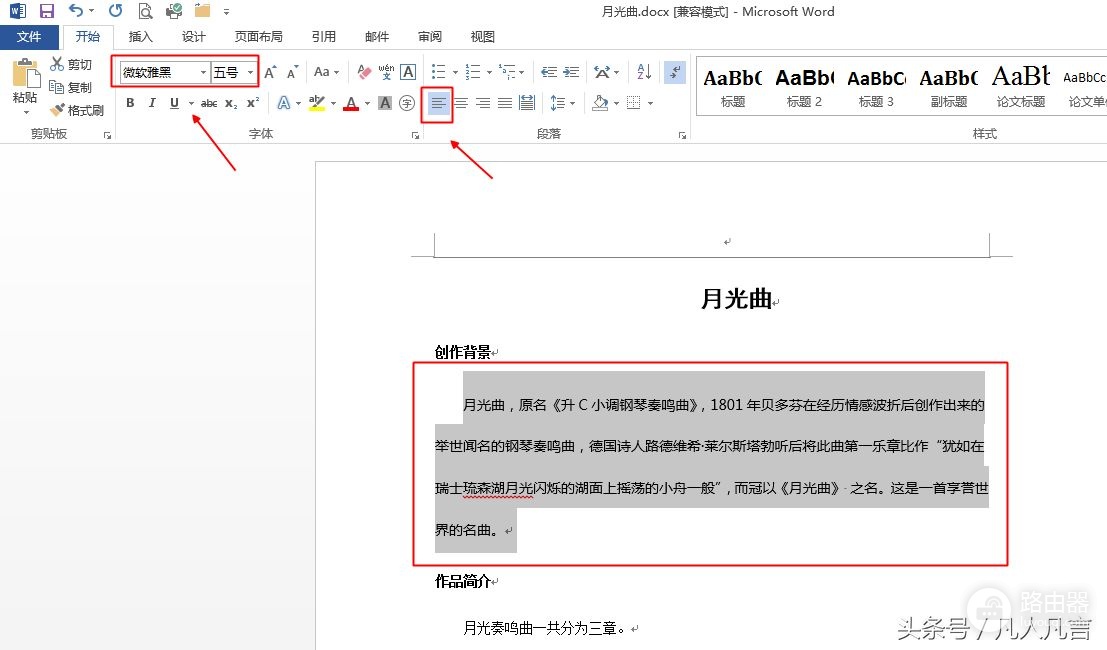The width and height of the screenshot is (1107, 650).
Task: Open the font name dropdown 微软雅黑
Action: (203, 73)
